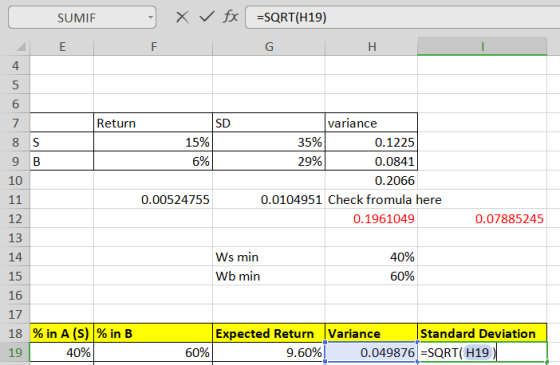Select row 11 header
Screen dimensions: 560x365
coord(15,200)
